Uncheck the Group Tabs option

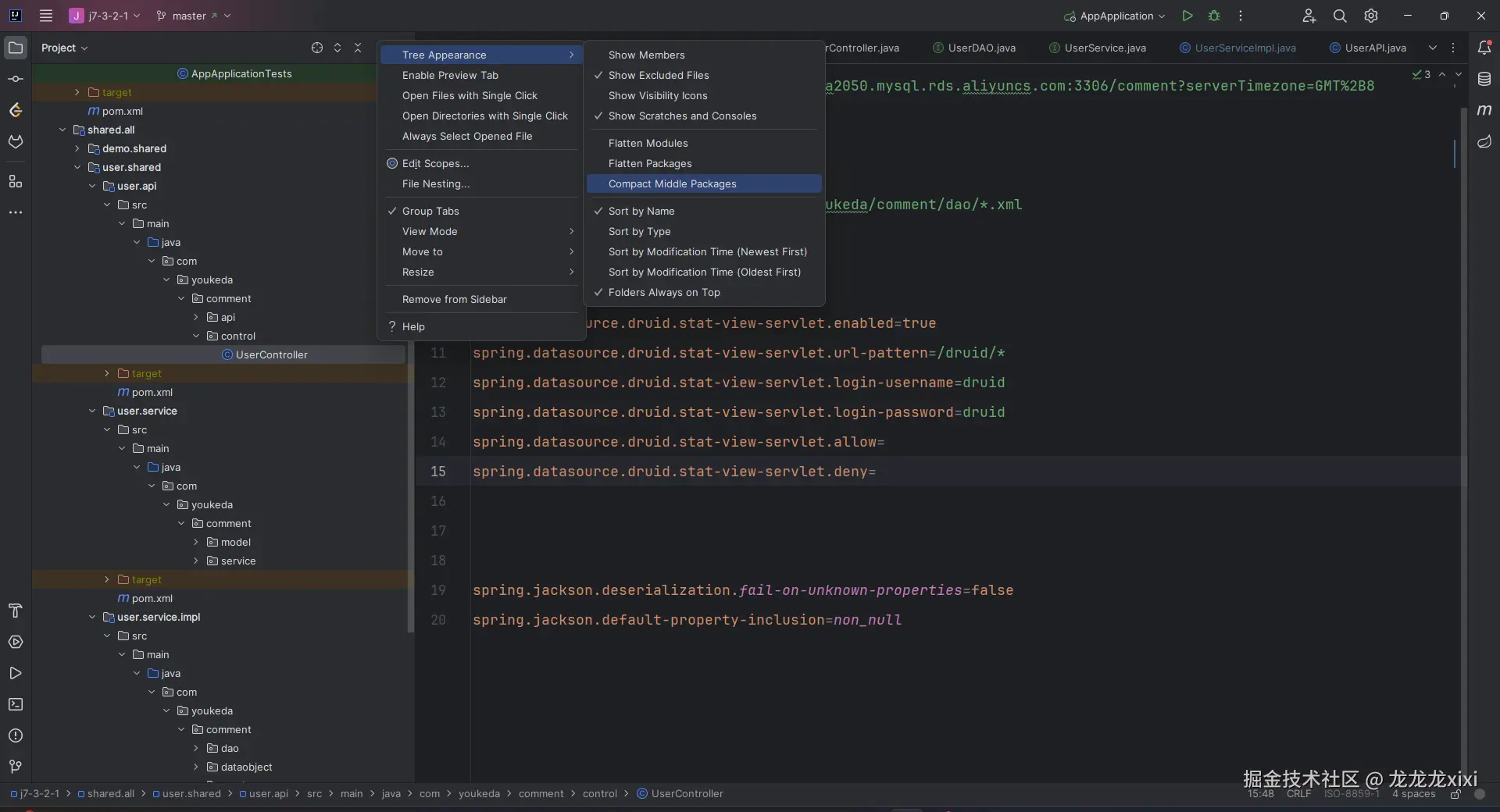point(430,212)
